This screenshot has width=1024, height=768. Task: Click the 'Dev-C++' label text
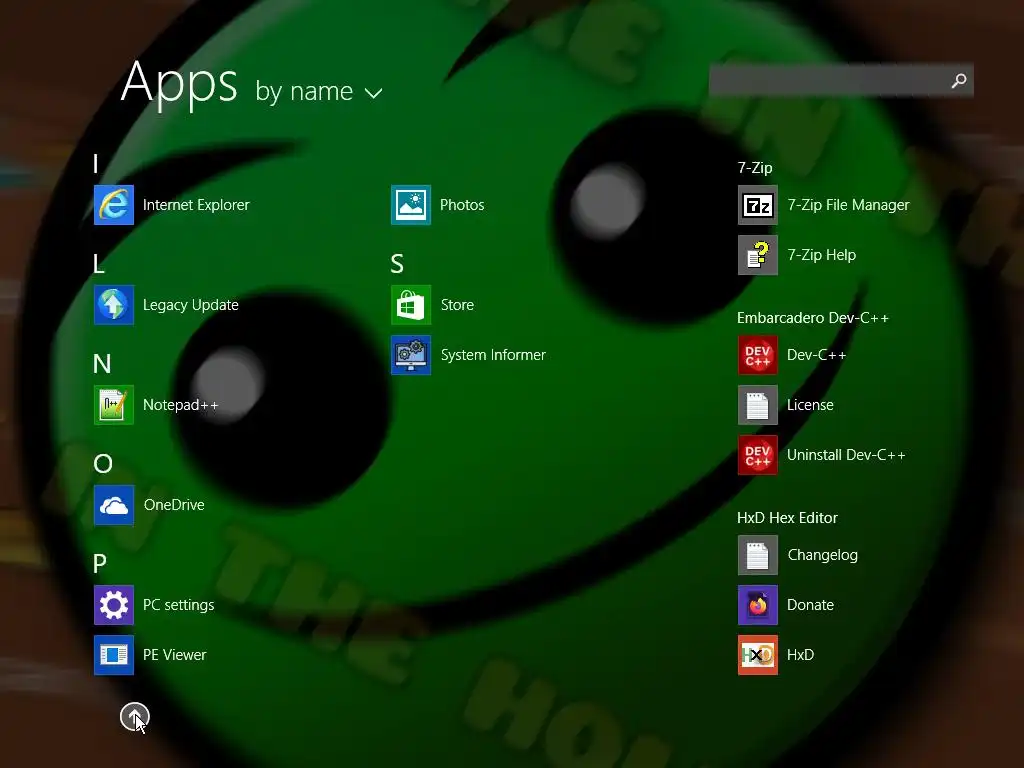[816, 355]
